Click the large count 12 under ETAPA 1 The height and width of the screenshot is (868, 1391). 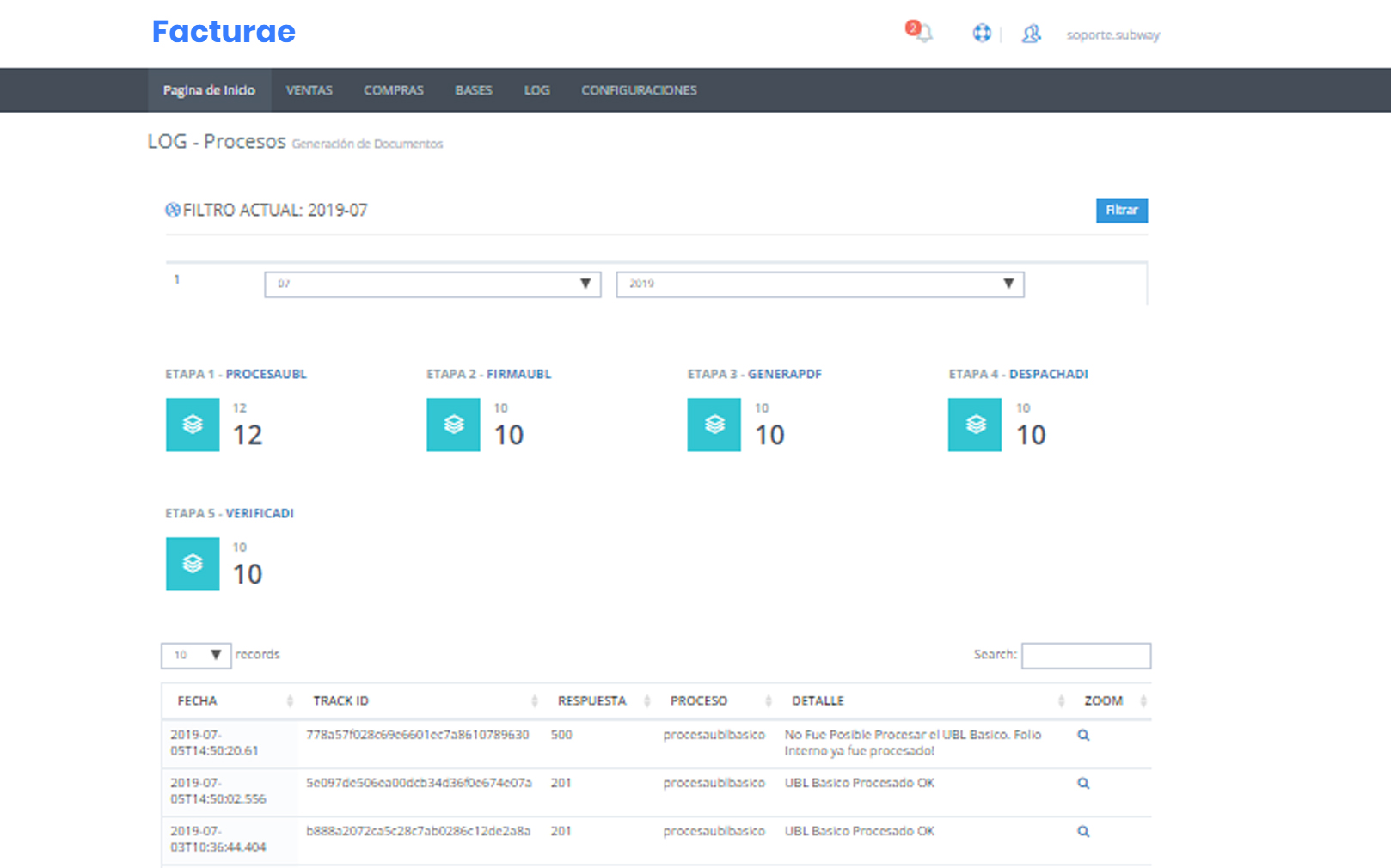pyautogui.click(x=248, y=435)
